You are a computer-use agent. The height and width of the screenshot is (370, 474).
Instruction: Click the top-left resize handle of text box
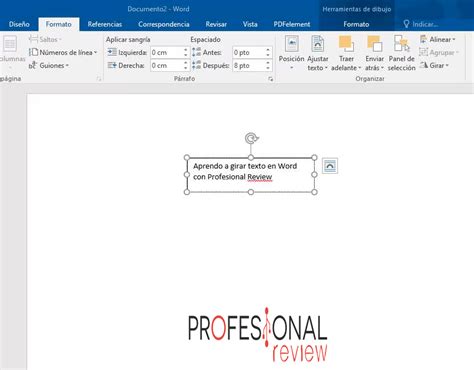187,157
